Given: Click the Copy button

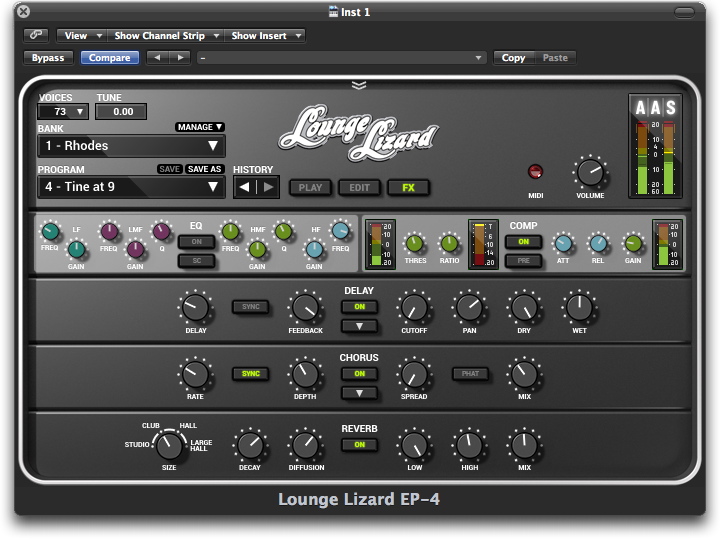Looking at the screenshot, I should click(x=513, y=57).
